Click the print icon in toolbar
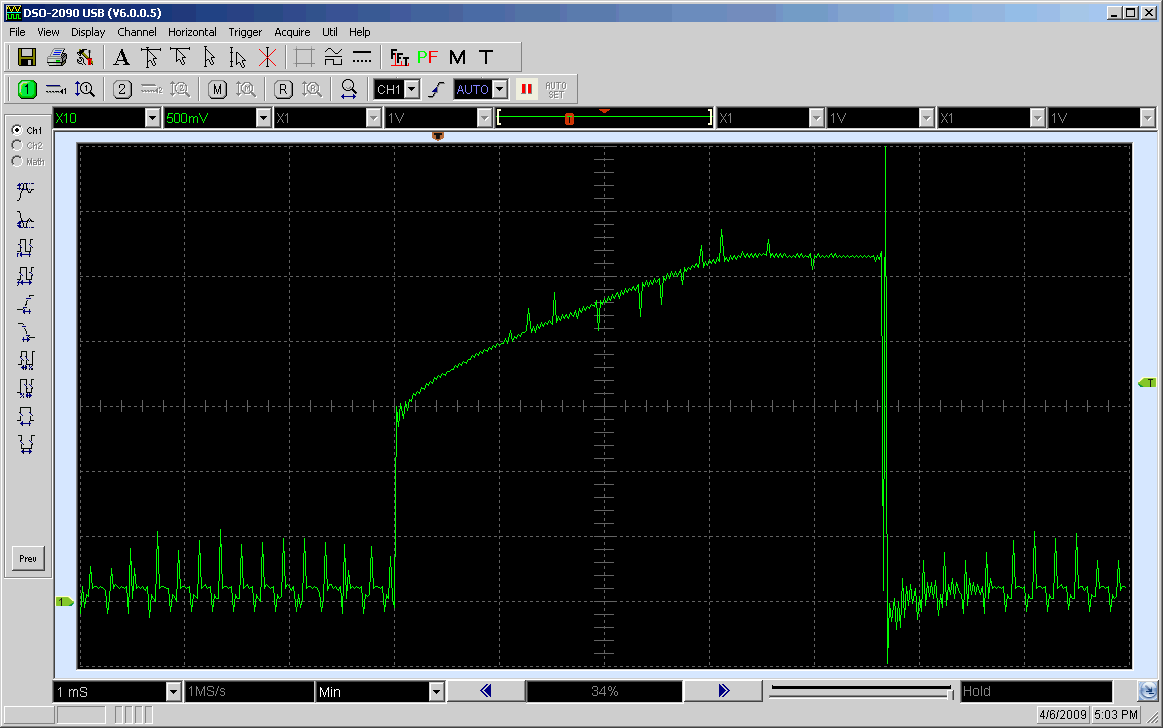1163x728 pixels. [57, 57]
